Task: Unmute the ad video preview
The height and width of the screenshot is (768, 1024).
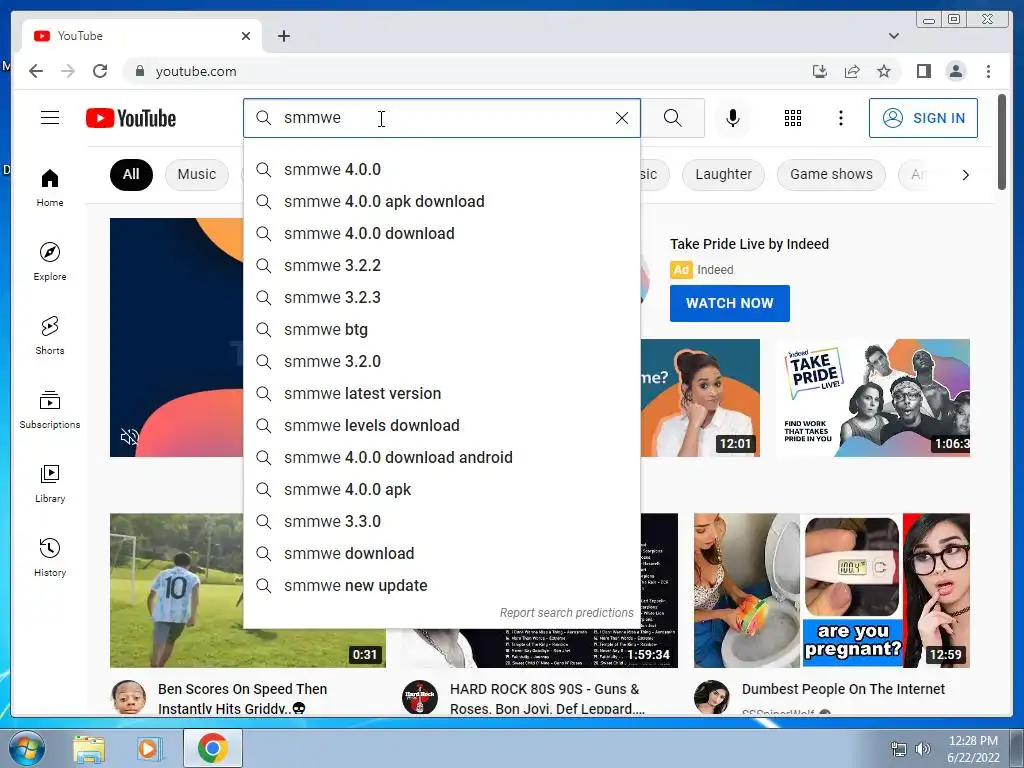Action: [130, 436]
